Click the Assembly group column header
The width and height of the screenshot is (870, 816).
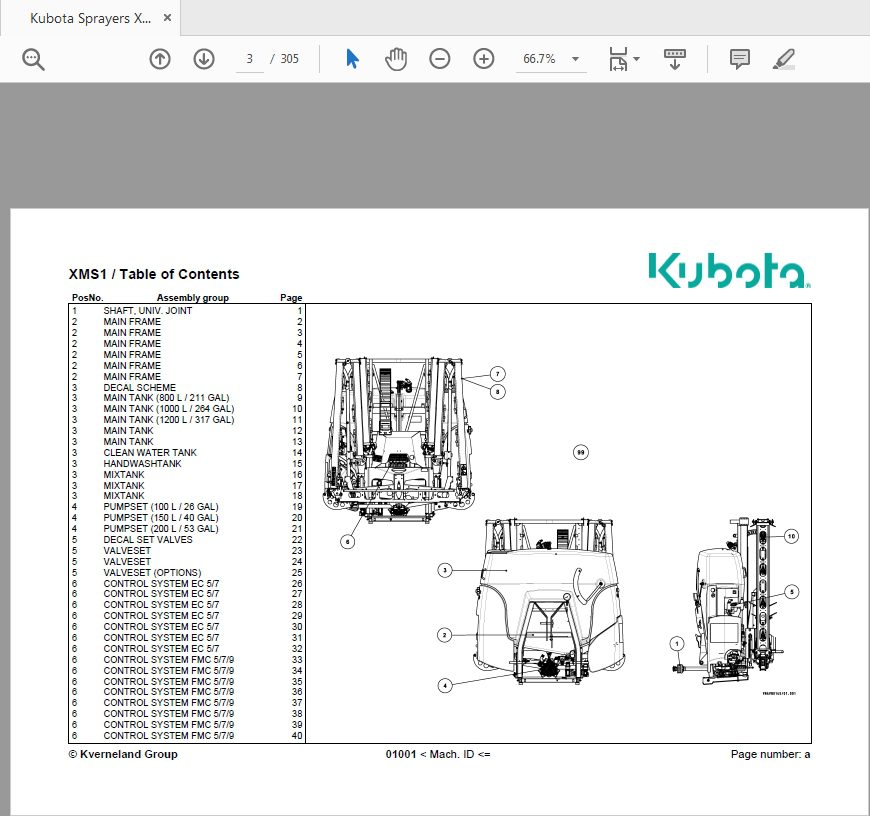(193, 297)
